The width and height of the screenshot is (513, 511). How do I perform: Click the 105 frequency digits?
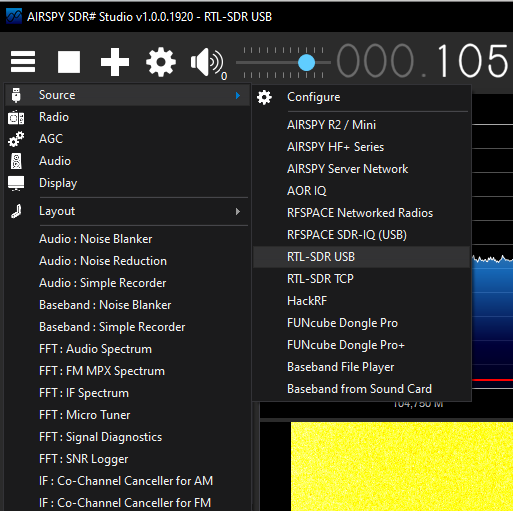[x=473, y=61]
